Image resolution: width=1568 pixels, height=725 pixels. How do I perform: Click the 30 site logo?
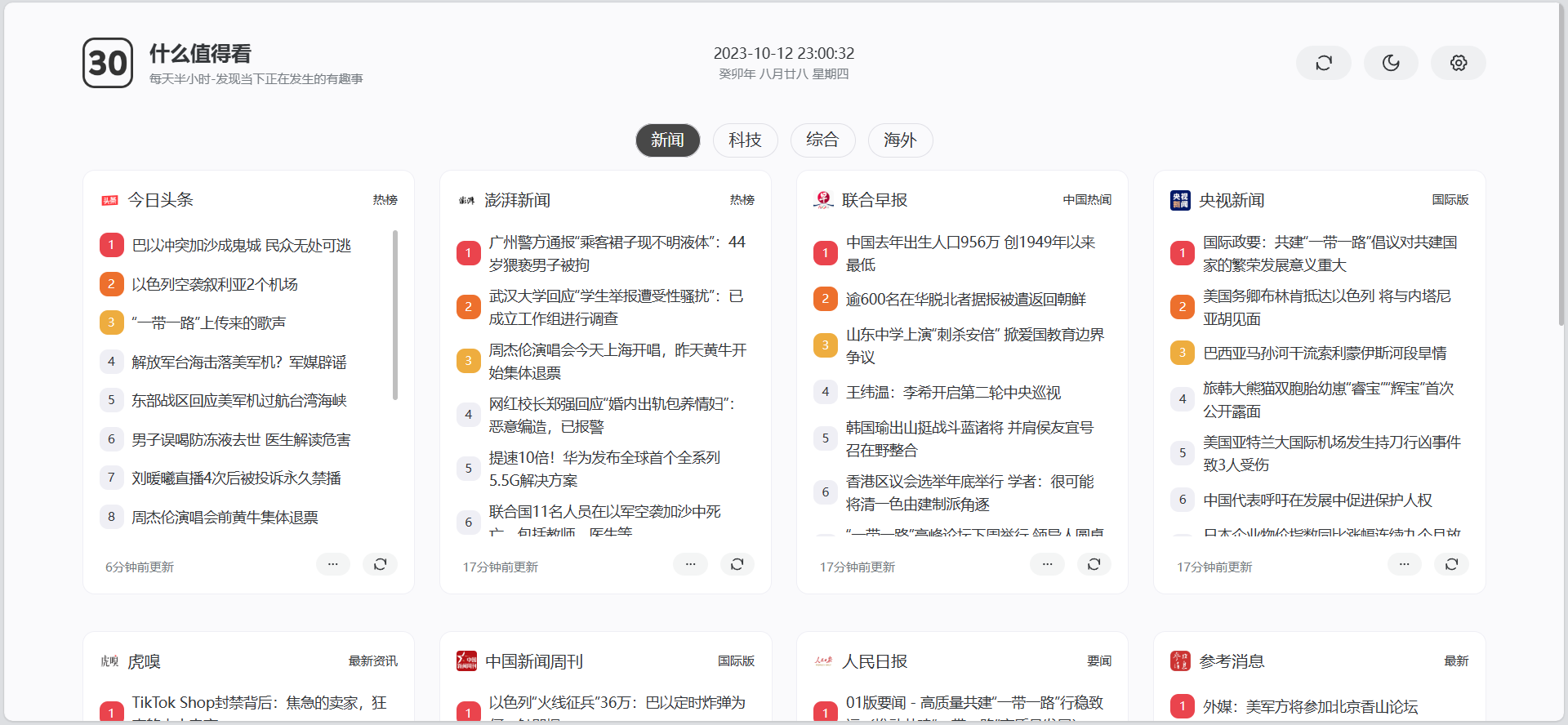108,63
